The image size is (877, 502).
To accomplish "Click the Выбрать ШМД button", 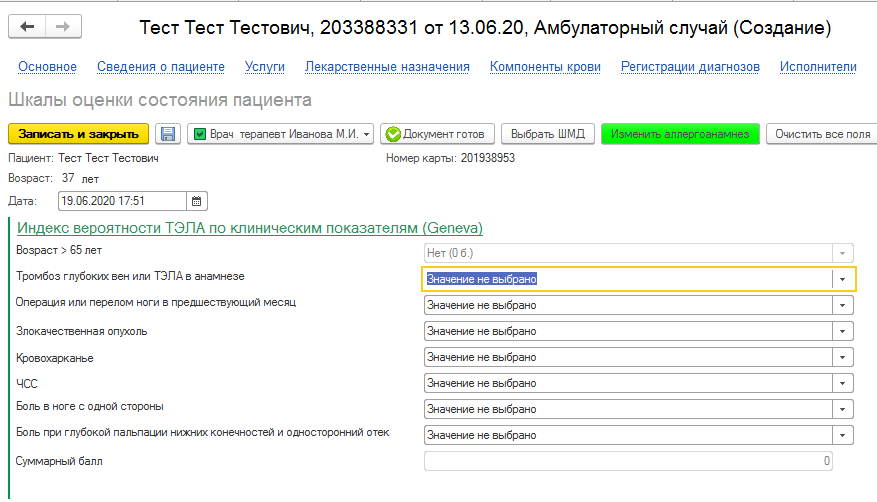I will tap(548, 134).
